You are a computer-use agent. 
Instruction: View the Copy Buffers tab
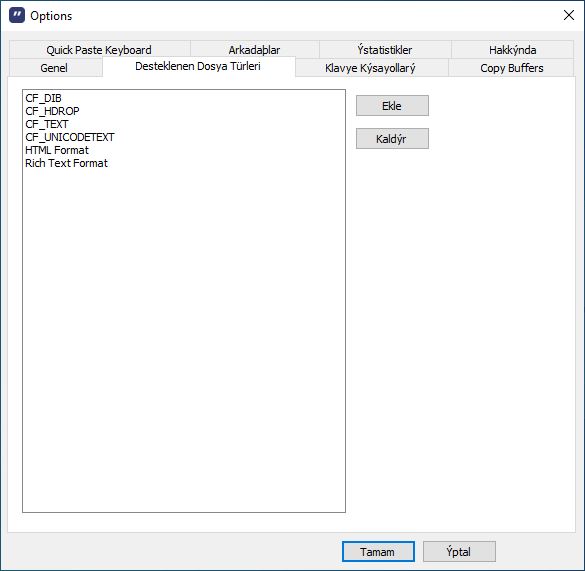512,68
